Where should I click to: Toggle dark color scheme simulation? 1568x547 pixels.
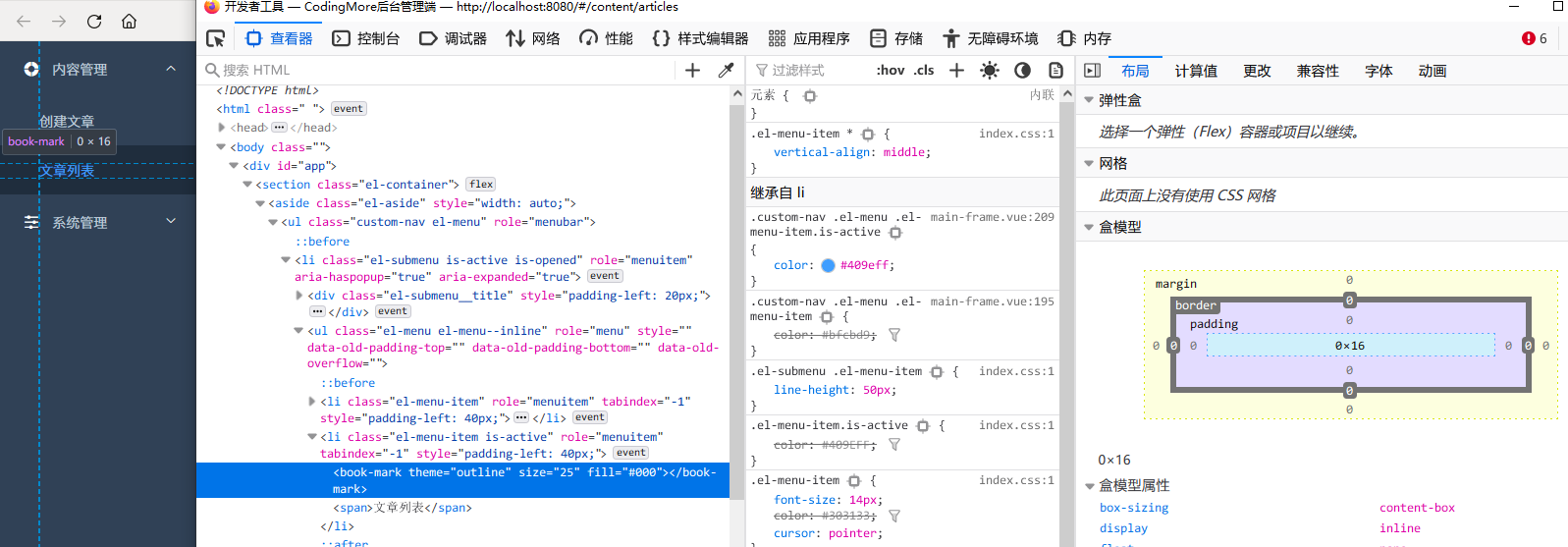(x=1022, y=70)
